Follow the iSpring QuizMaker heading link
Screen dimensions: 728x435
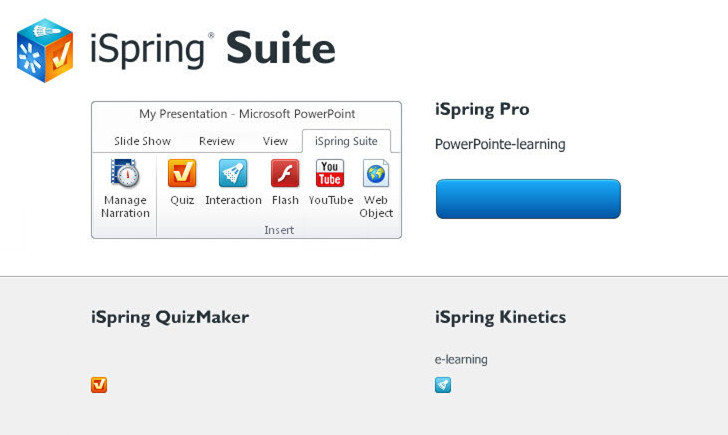pos(170,317)
